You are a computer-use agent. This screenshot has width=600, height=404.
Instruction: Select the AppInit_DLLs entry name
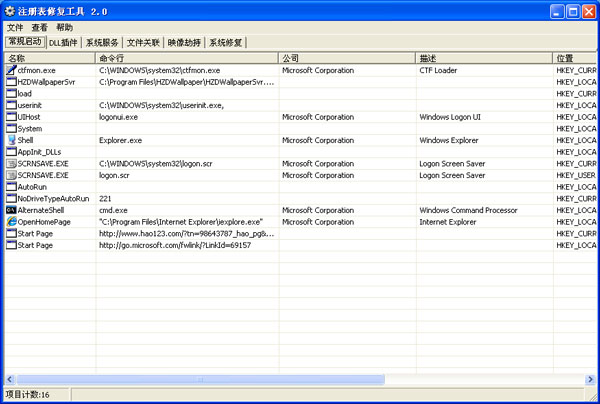39,152
